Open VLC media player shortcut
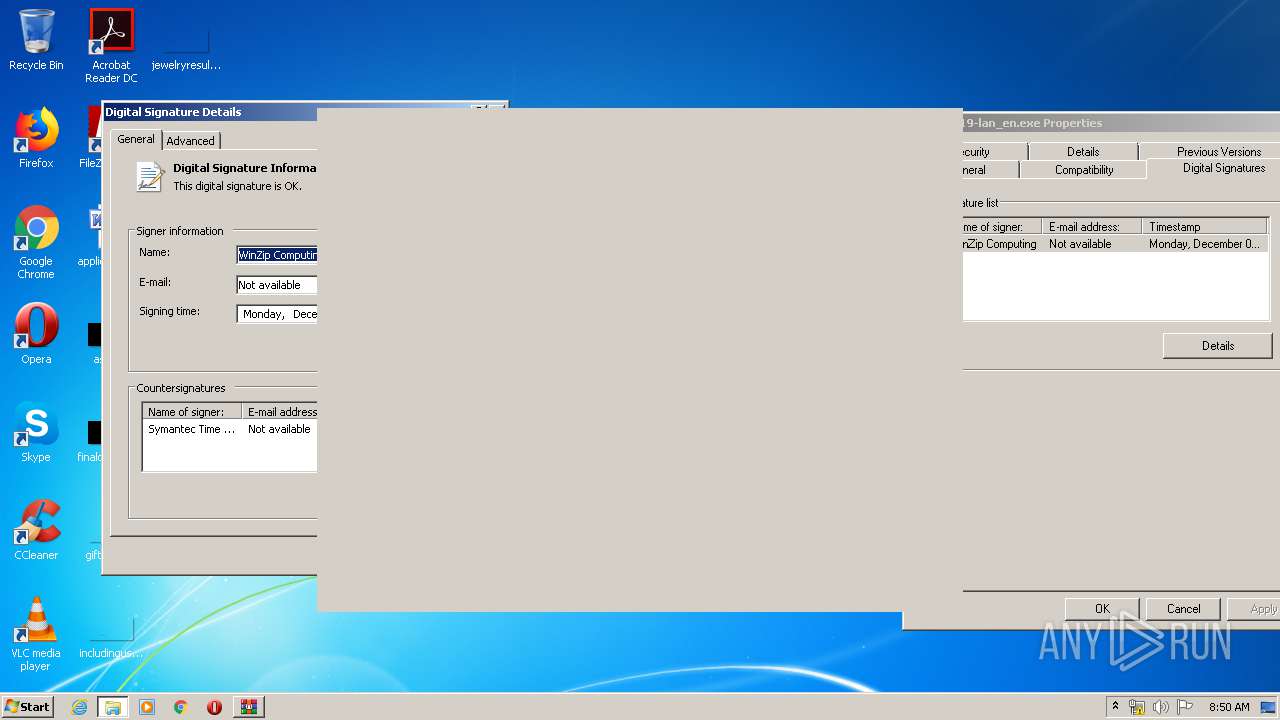The height and width of the screenshot is (720, 1280). [x=36, y=633]
